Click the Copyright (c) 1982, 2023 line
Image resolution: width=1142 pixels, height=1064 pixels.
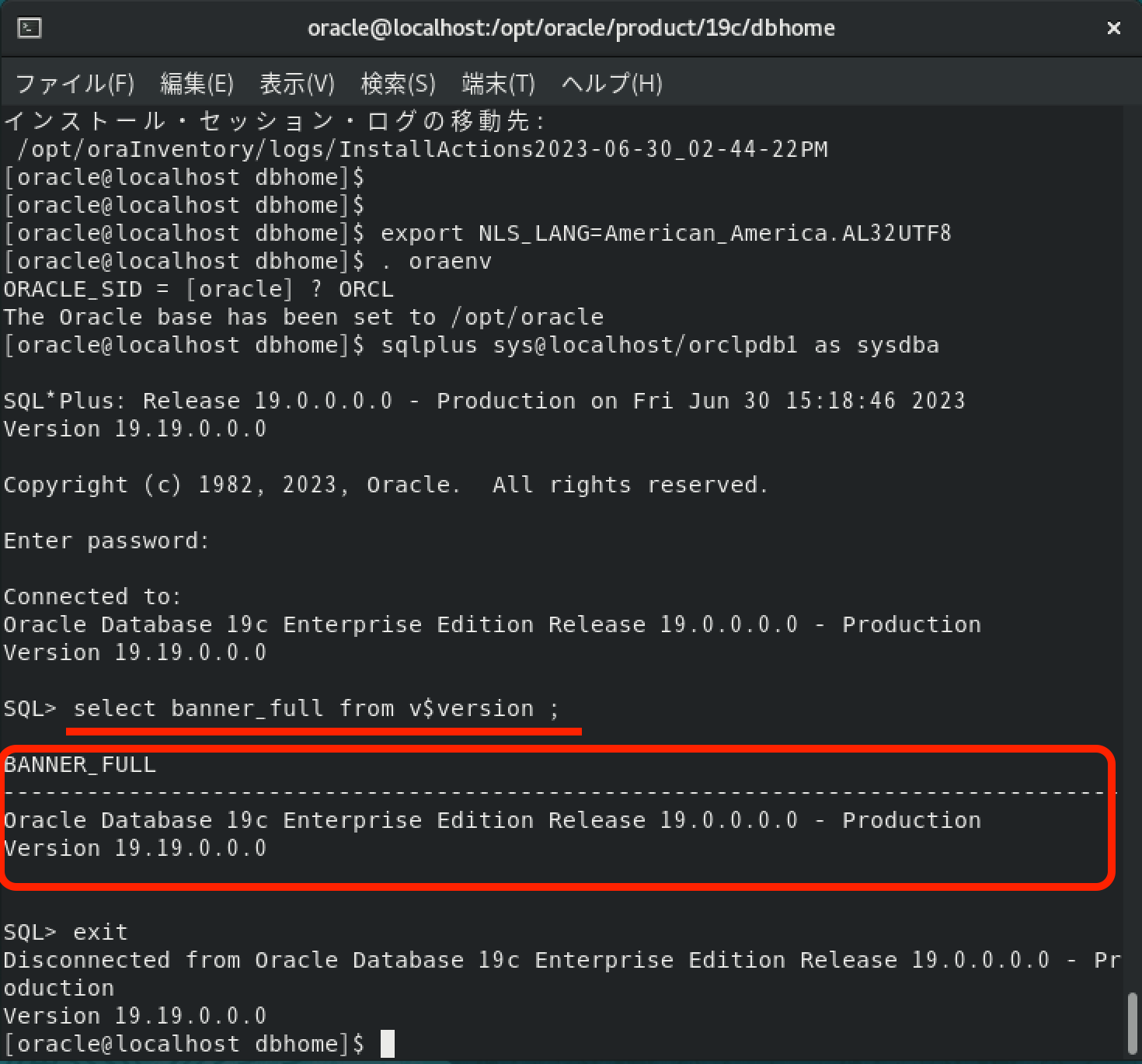pos(386,485)
